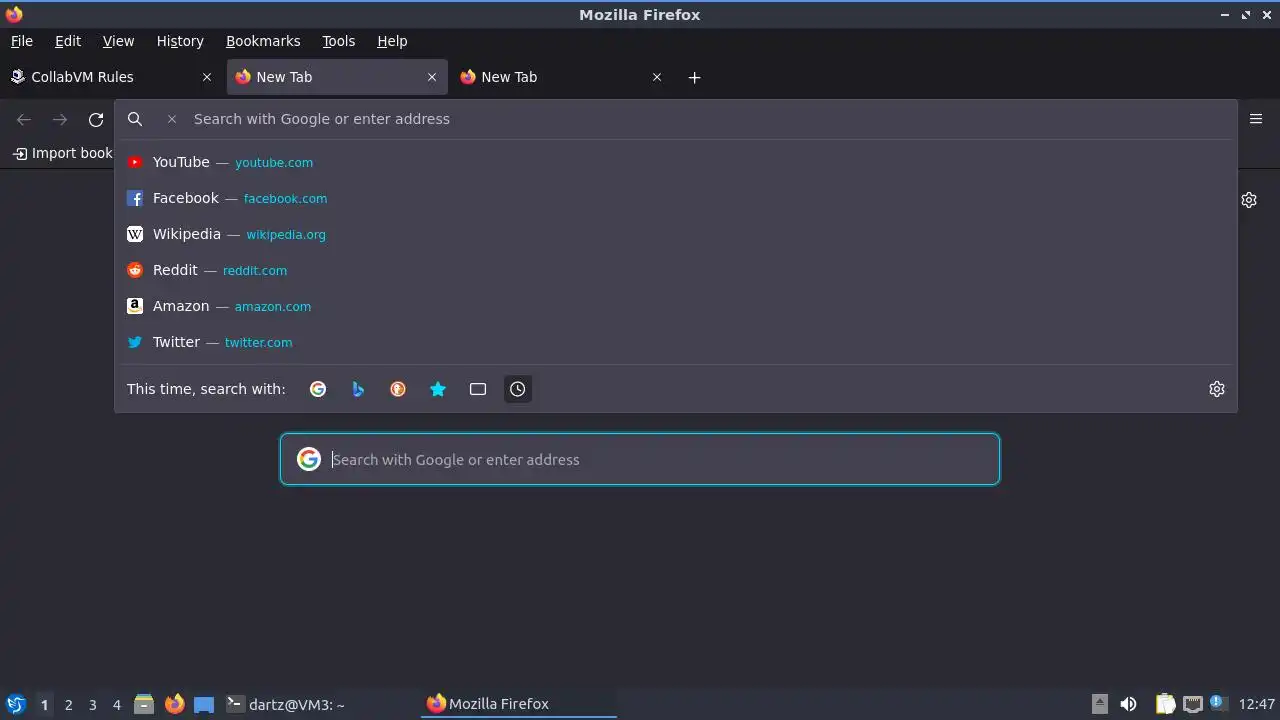Viewport: 1280px width, 720px height.
Task: Open the Edit menu
Action: pos(68,41)
